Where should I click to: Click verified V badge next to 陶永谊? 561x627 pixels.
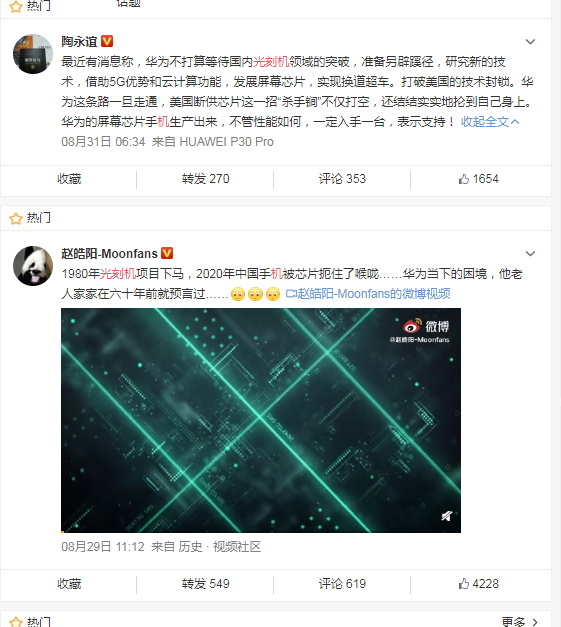(107, 41)
